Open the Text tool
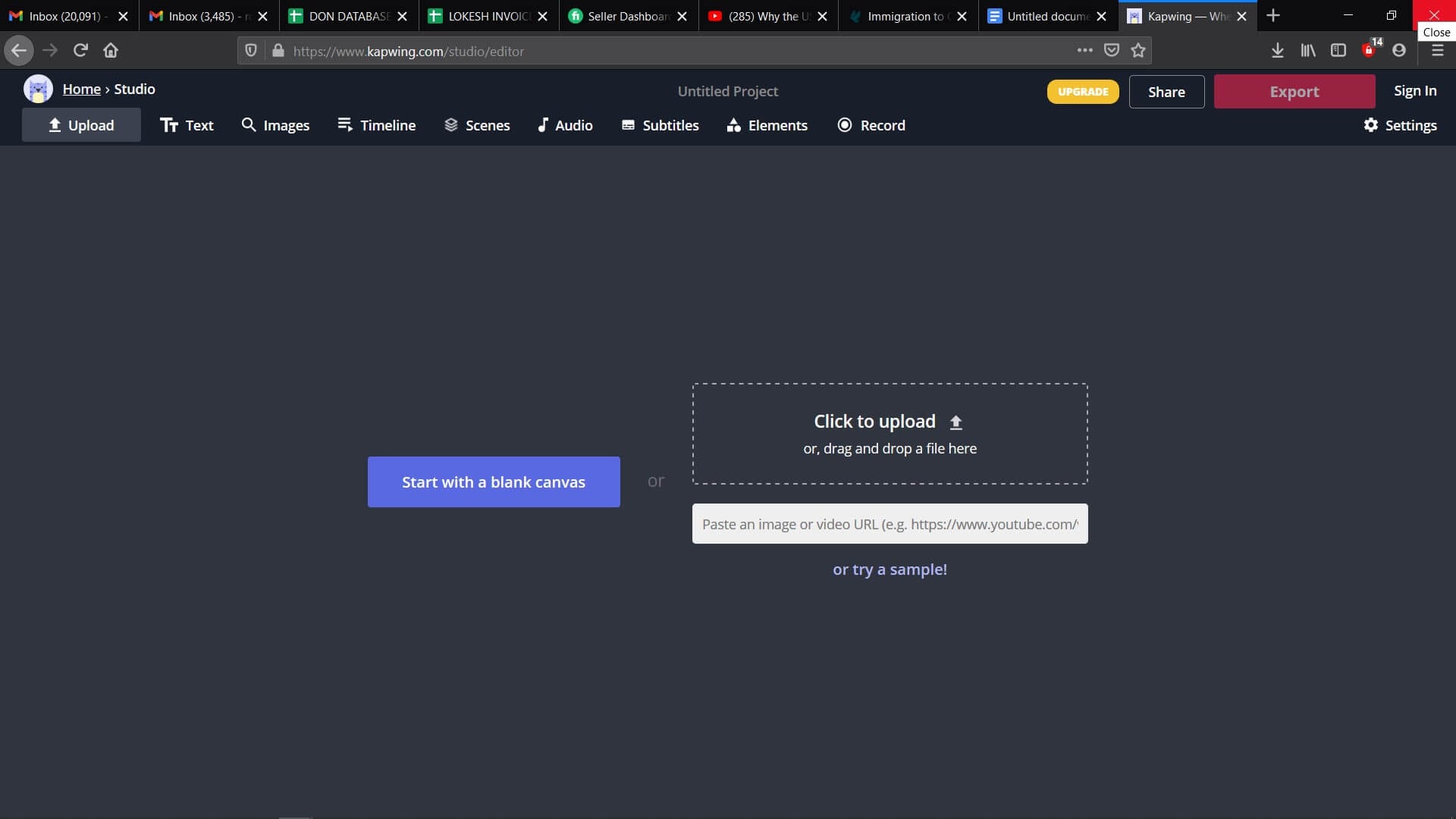The height and width of the screenshot is (819, 1456). coord(187,125)
